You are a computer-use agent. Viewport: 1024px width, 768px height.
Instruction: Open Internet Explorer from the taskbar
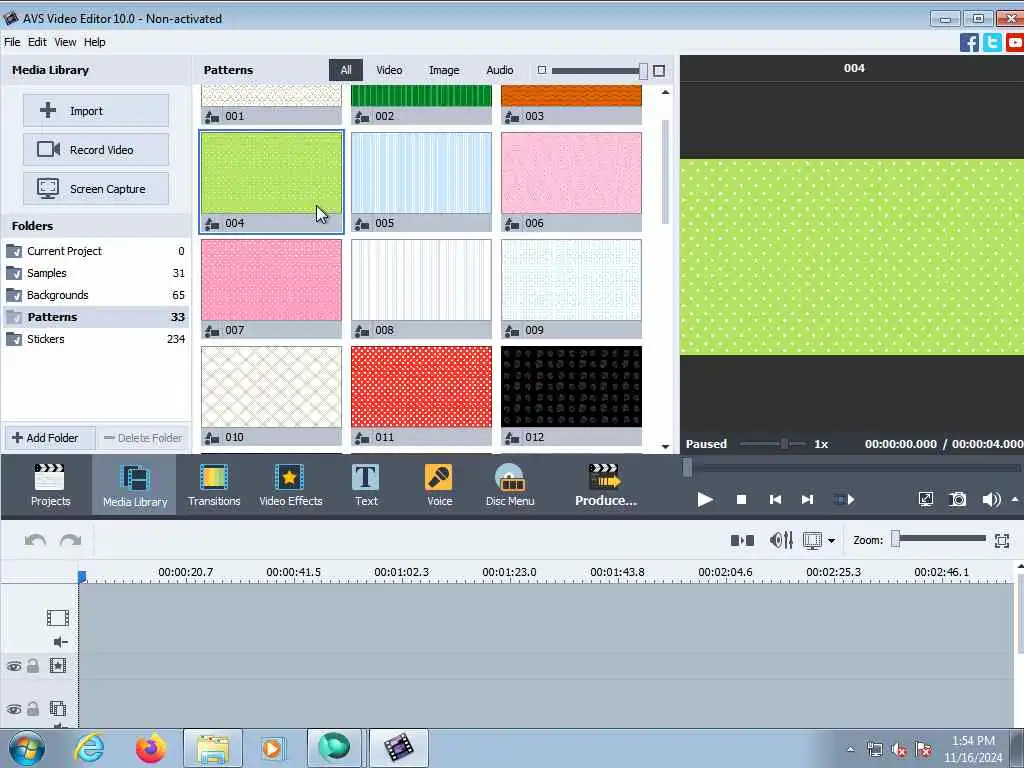click(x=89, y=748)
